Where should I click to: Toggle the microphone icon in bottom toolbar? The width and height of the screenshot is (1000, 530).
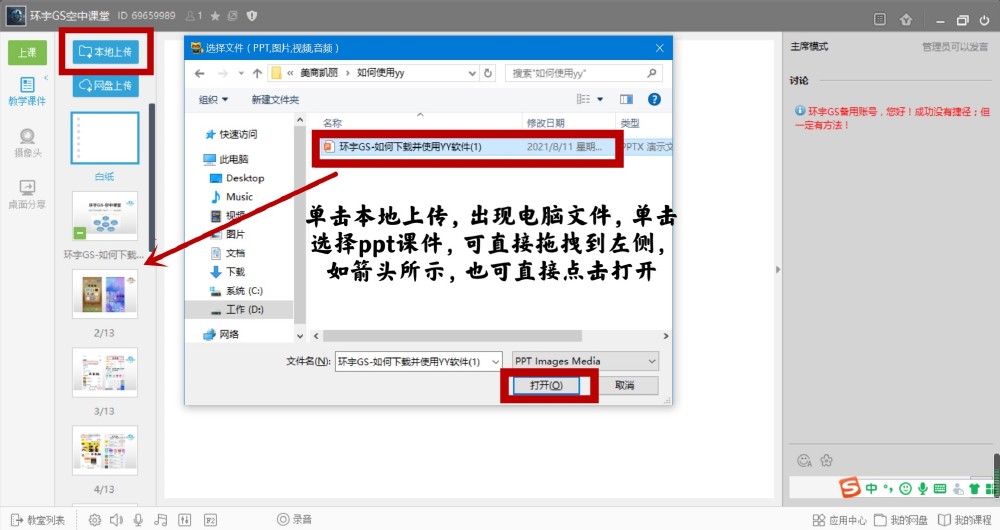138,520
